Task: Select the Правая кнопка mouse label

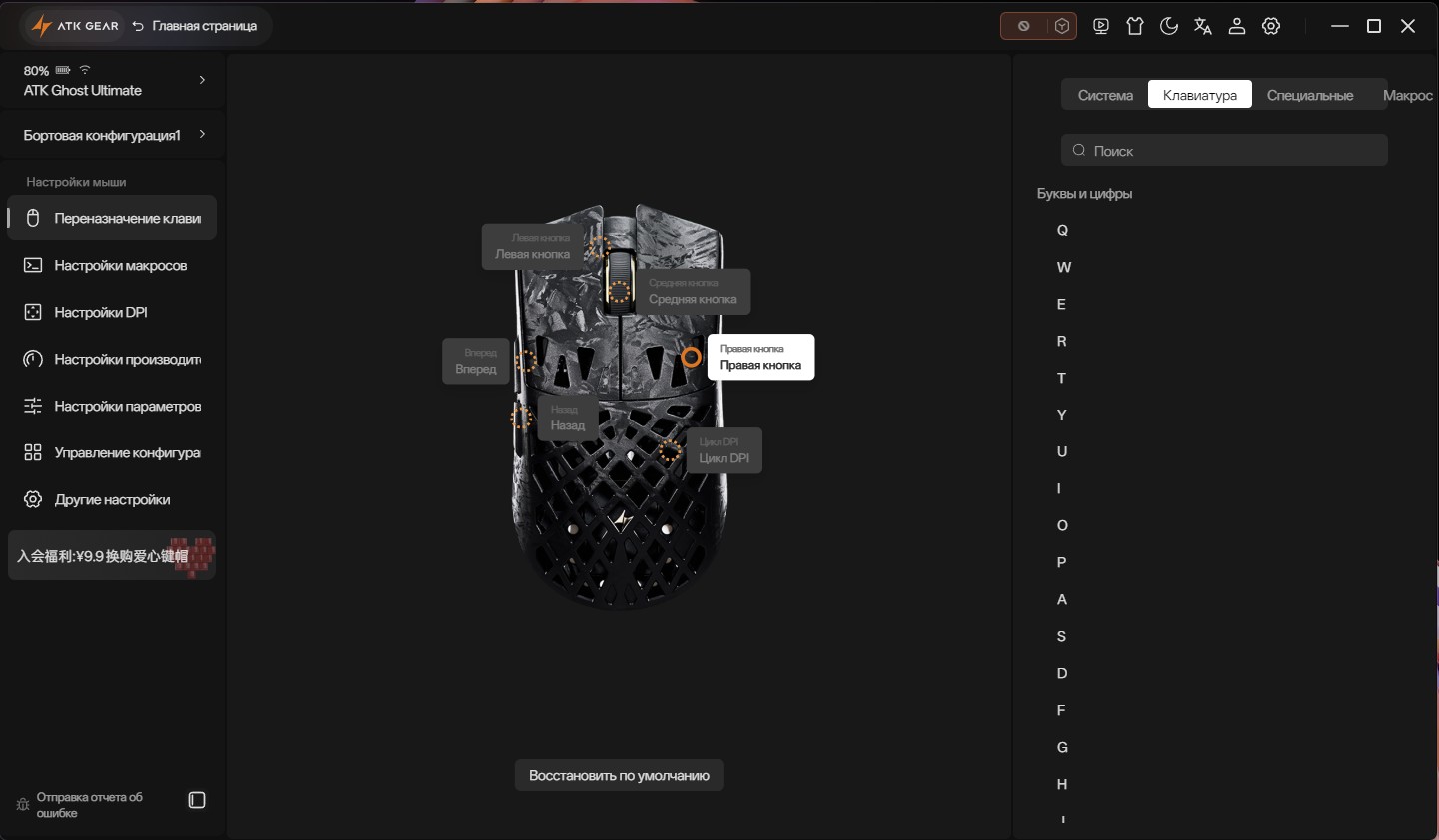Action: coord(761,357)
